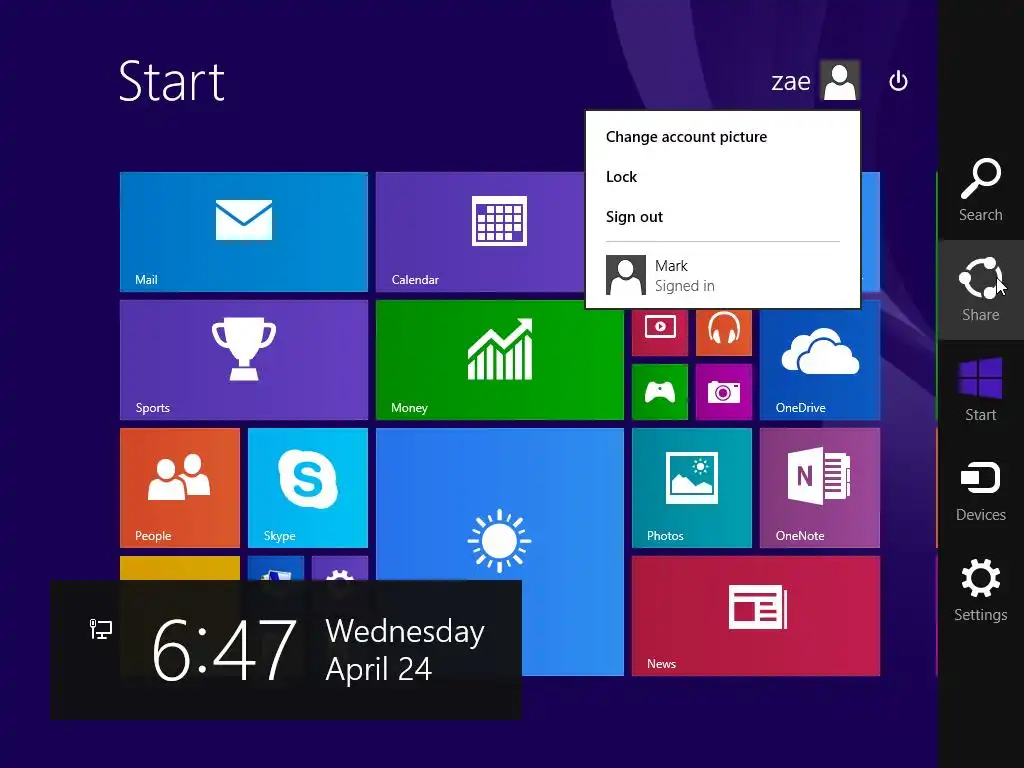Image resolution: width=1024 pixels, height=768 pixels.
Task: Open the Settings charm
Action: (980, 590)
